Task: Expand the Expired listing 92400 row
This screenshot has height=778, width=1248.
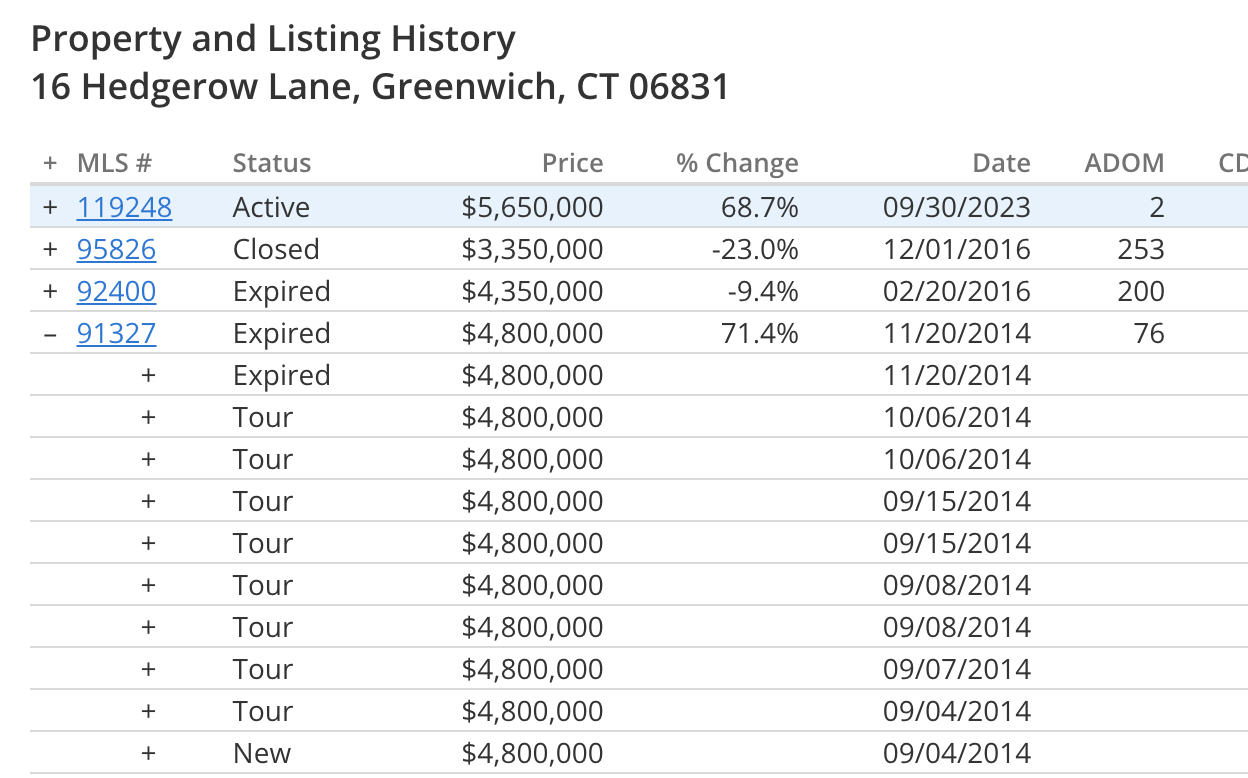Action: pos(50,291)
